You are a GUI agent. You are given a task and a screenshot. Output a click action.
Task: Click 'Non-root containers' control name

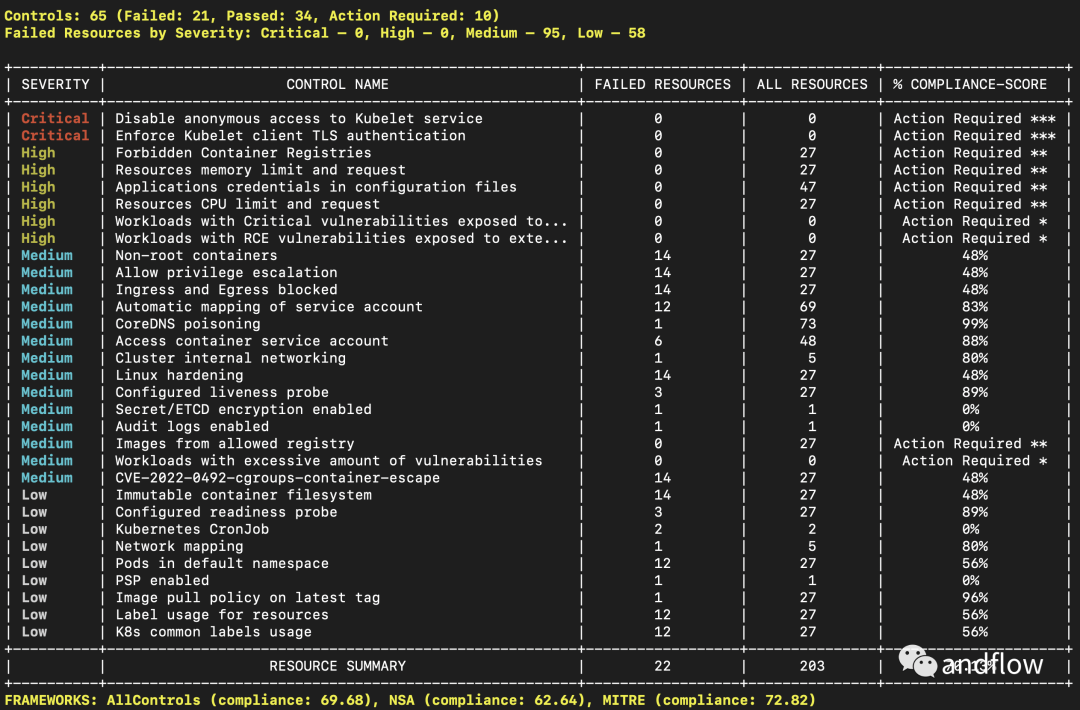[x=196, y=255]
